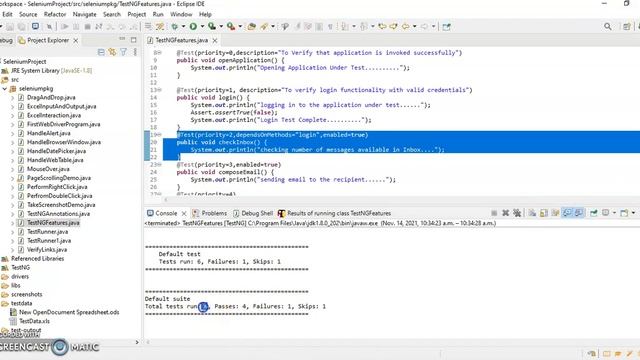Click the Debug bug icon in toolbar
The height and width of the screenshot is (360, 640).
175,27
